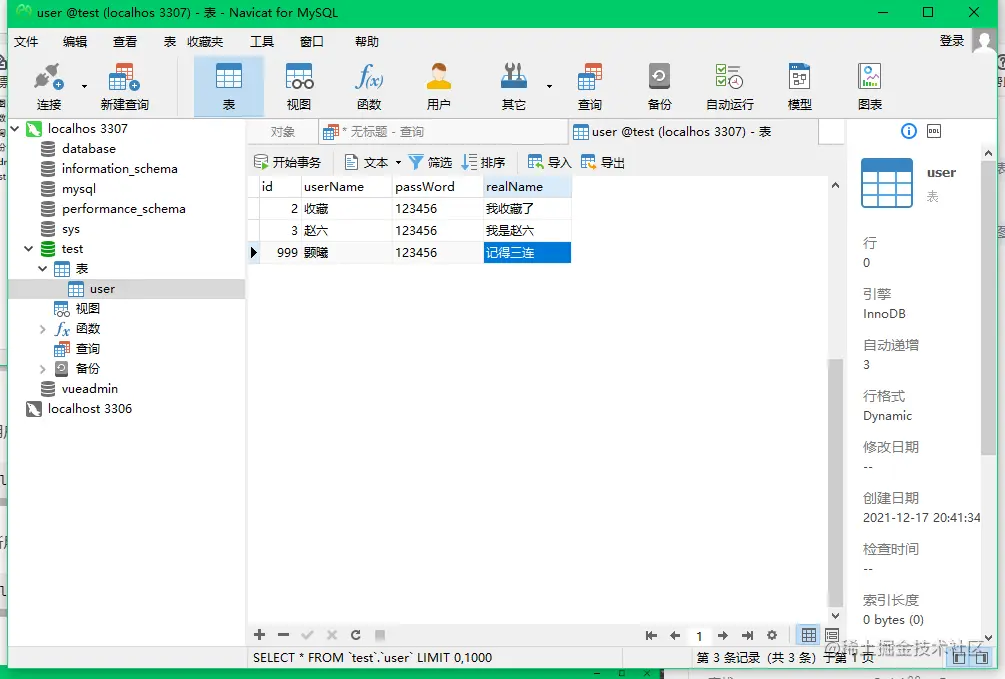The height and width of the screenshot is (679, 1005).
Task: Collapse the 表 tables folder
Action: [42, 269]
